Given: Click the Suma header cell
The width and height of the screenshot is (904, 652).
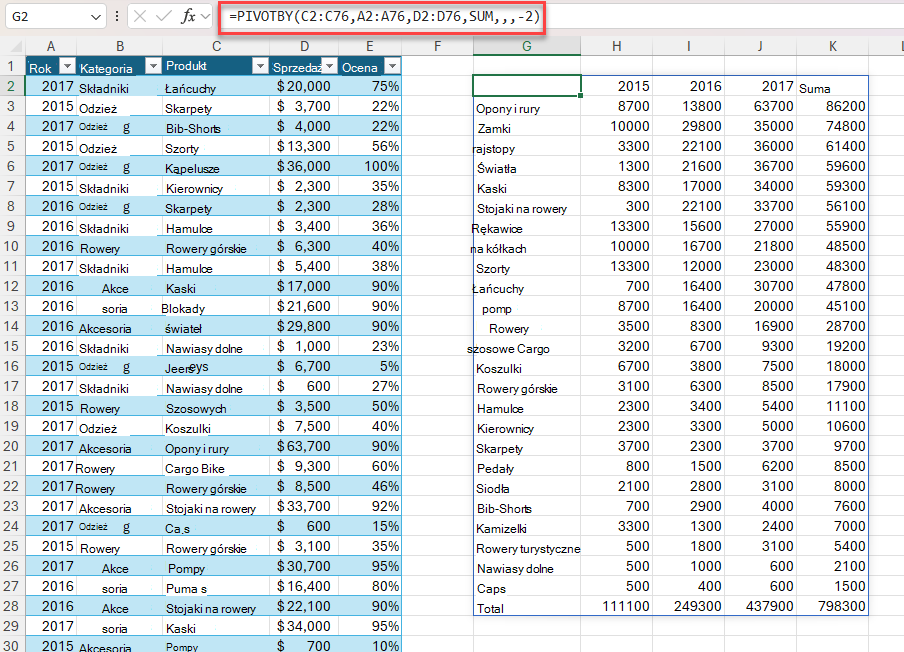Looking at the screenshot, I should 814,89.
